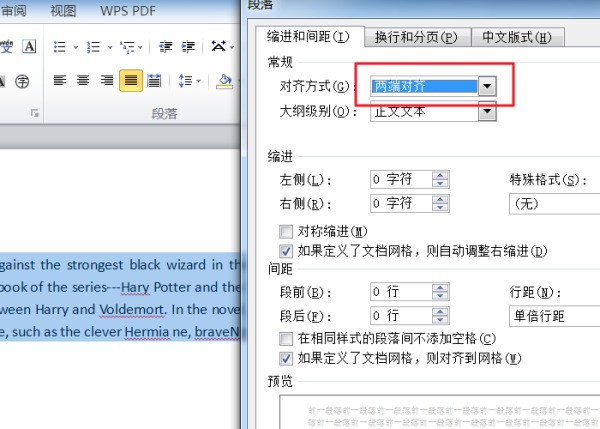Click the enclosed character 字 icon
The height and width of the screenshot is (429, 600).
coord(22,82)
